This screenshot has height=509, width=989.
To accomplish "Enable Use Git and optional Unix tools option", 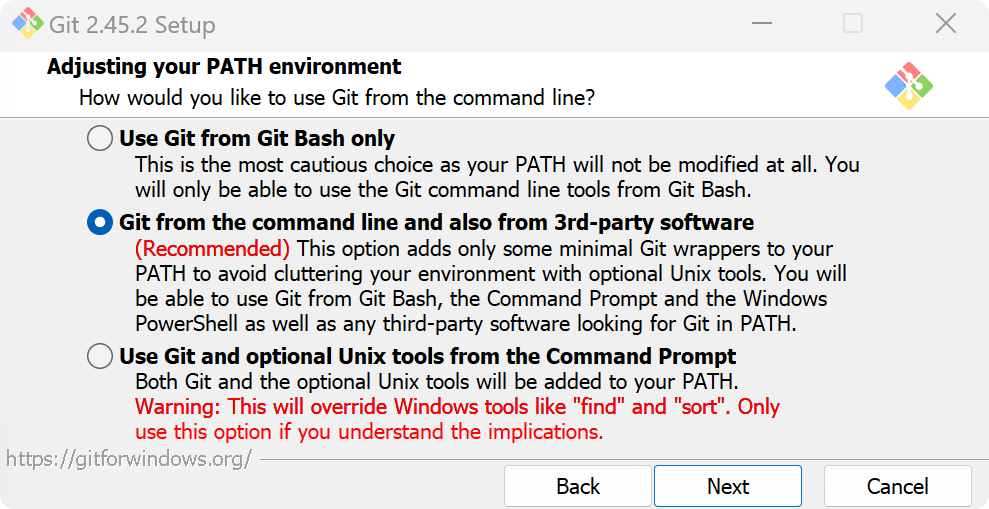I will pos(100,356).
